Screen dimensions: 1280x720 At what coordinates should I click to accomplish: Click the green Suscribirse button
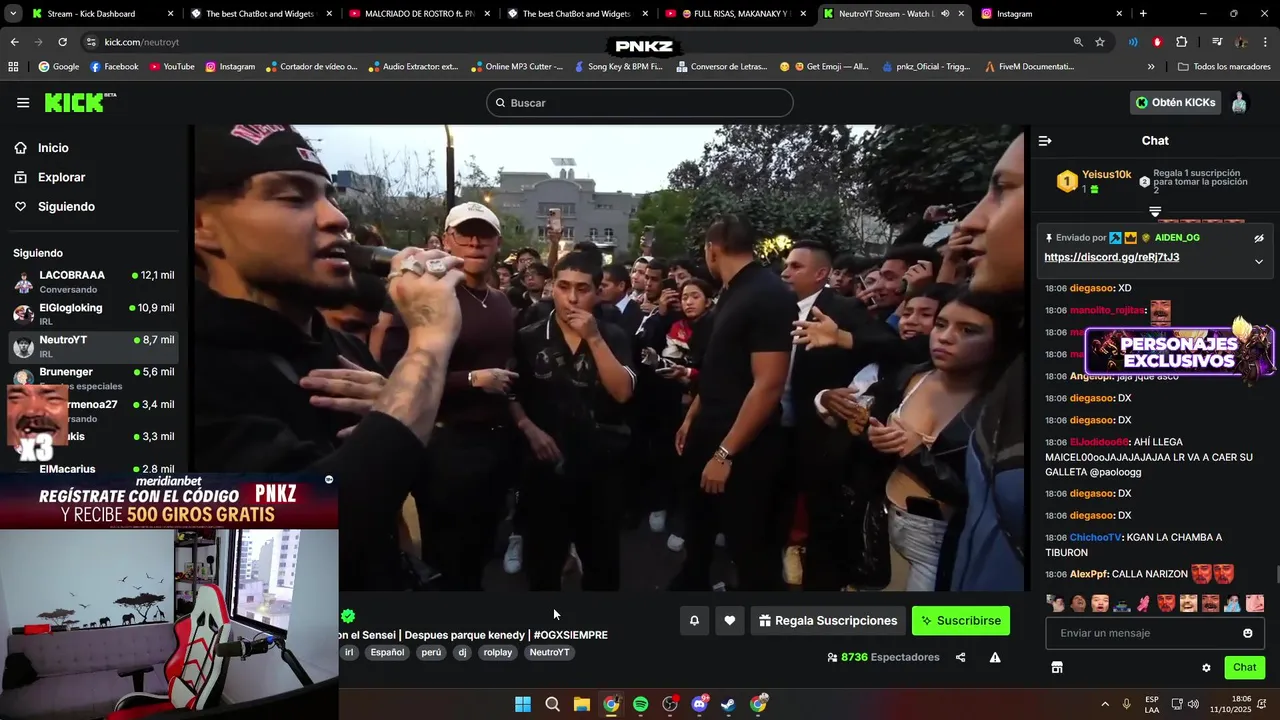pos(961,621)
